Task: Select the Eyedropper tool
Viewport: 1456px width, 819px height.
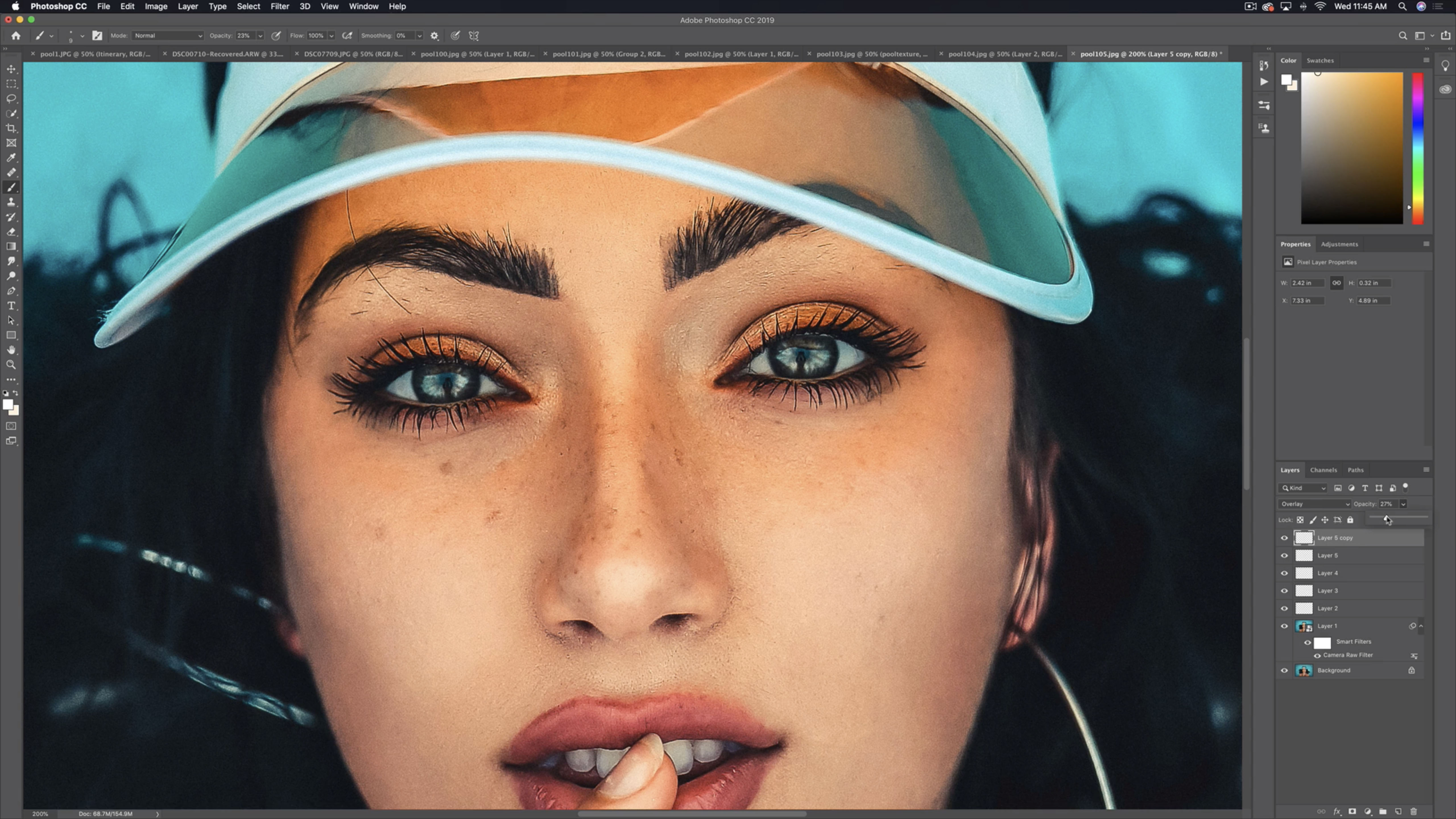Action: pos(11,158)
